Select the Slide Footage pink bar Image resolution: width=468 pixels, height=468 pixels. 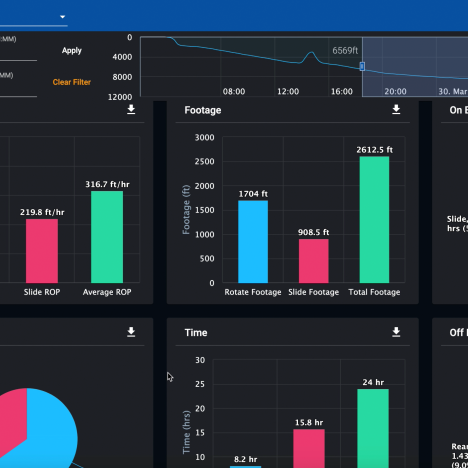(314, 261)
